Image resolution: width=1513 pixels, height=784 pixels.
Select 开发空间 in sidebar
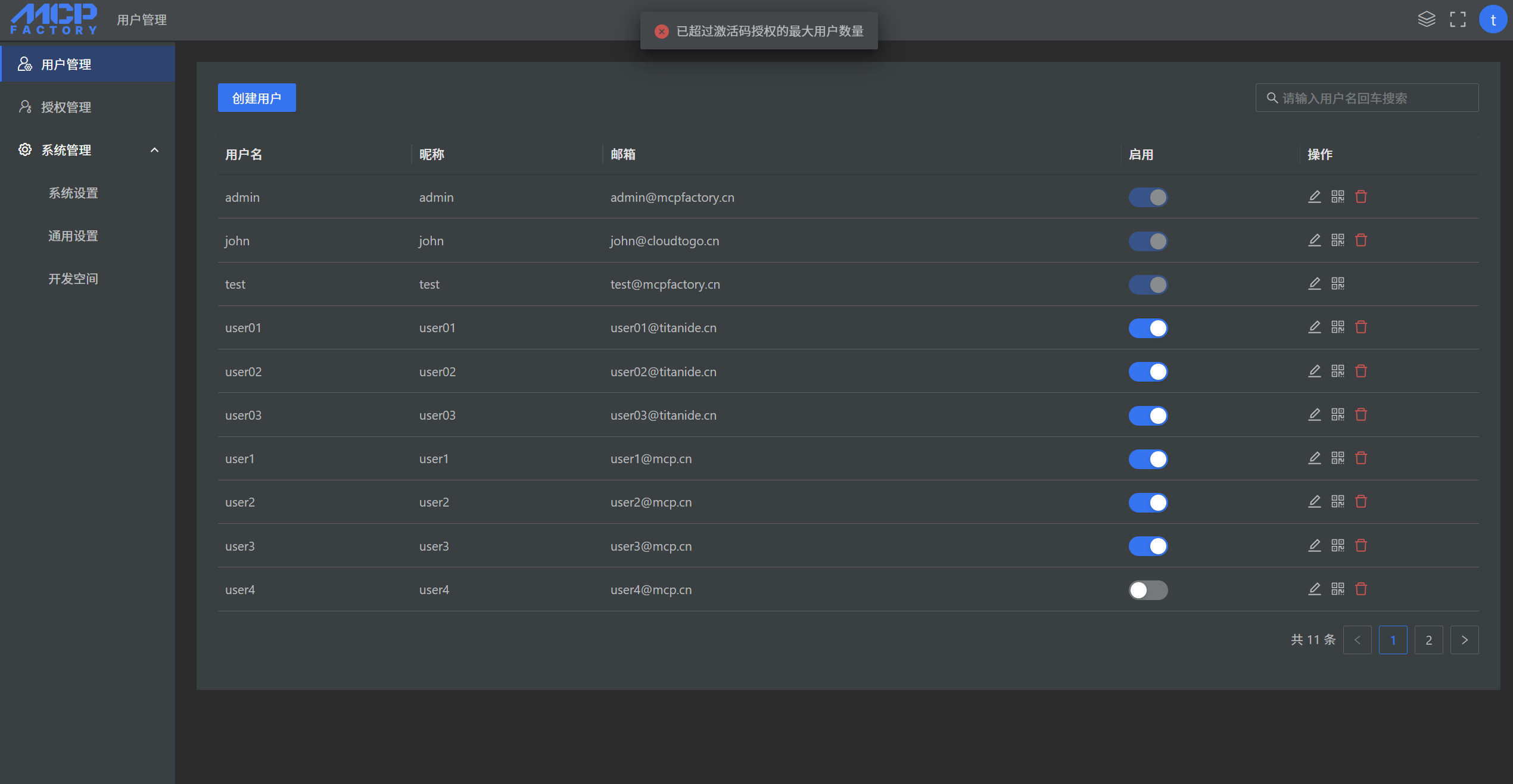[73, 279]
